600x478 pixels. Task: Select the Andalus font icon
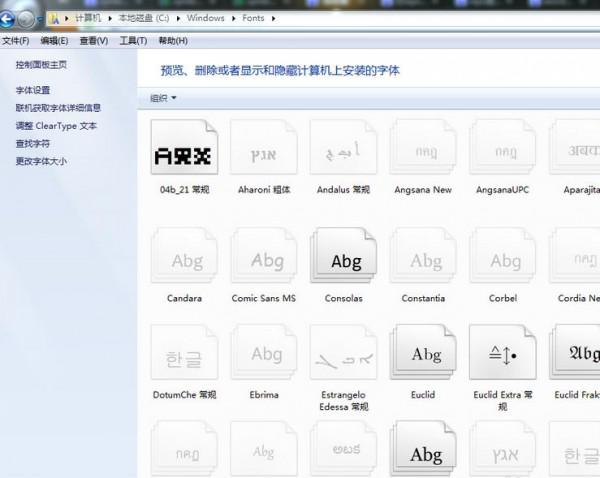coord(344,153)
